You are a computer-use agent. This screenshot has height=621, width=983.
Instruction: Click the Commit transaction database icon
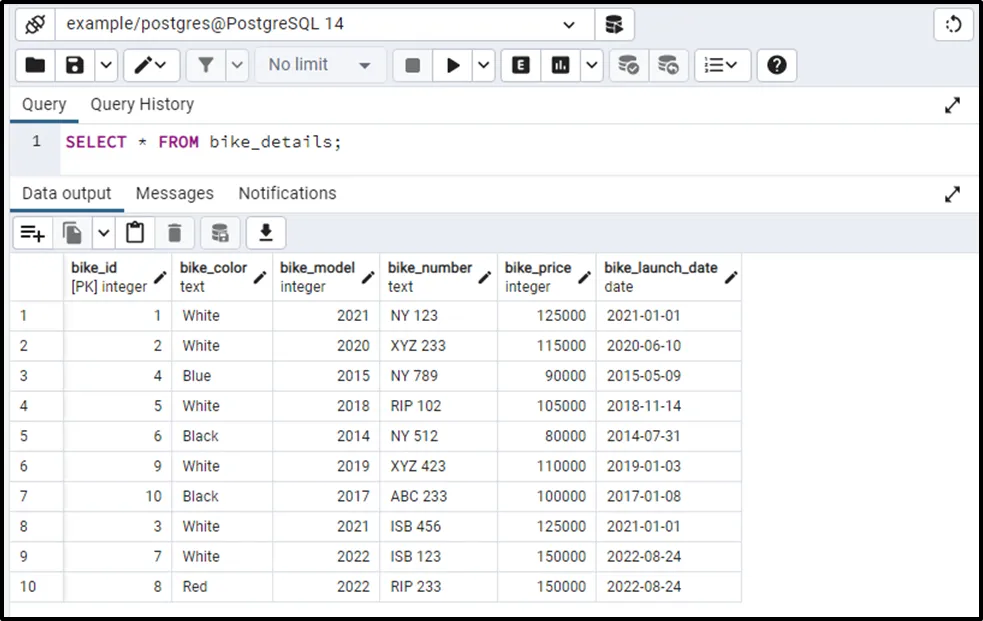pos(628,65)
